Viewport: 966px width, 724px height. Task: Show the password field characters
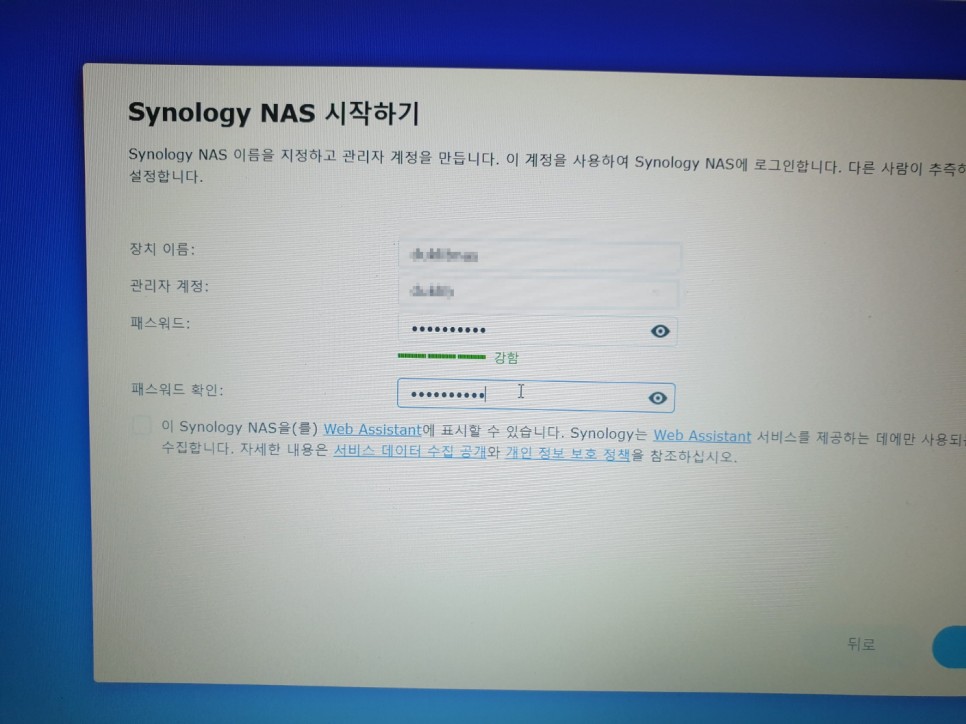660,331
